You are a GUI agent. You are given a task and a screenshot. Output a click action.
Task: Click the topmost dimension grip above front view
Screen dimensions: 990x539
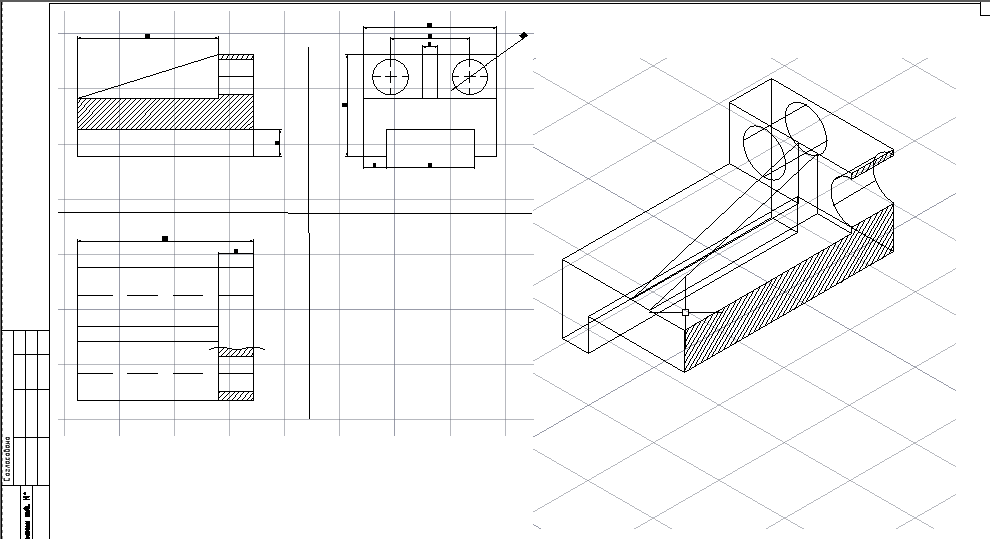point(429,24)
